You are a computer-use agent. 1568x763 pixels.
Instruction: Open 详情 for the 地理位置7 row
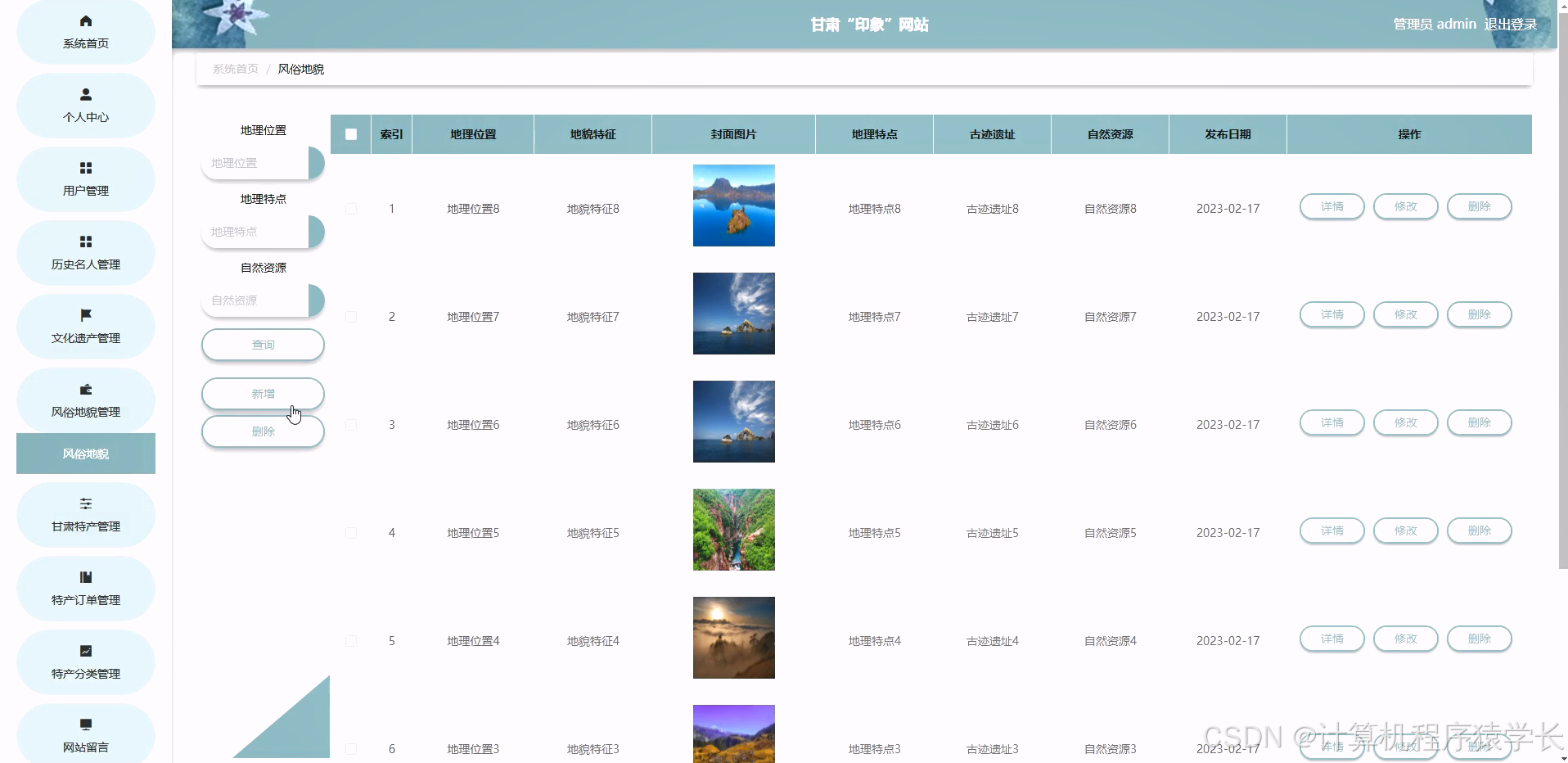[1331, 314]
